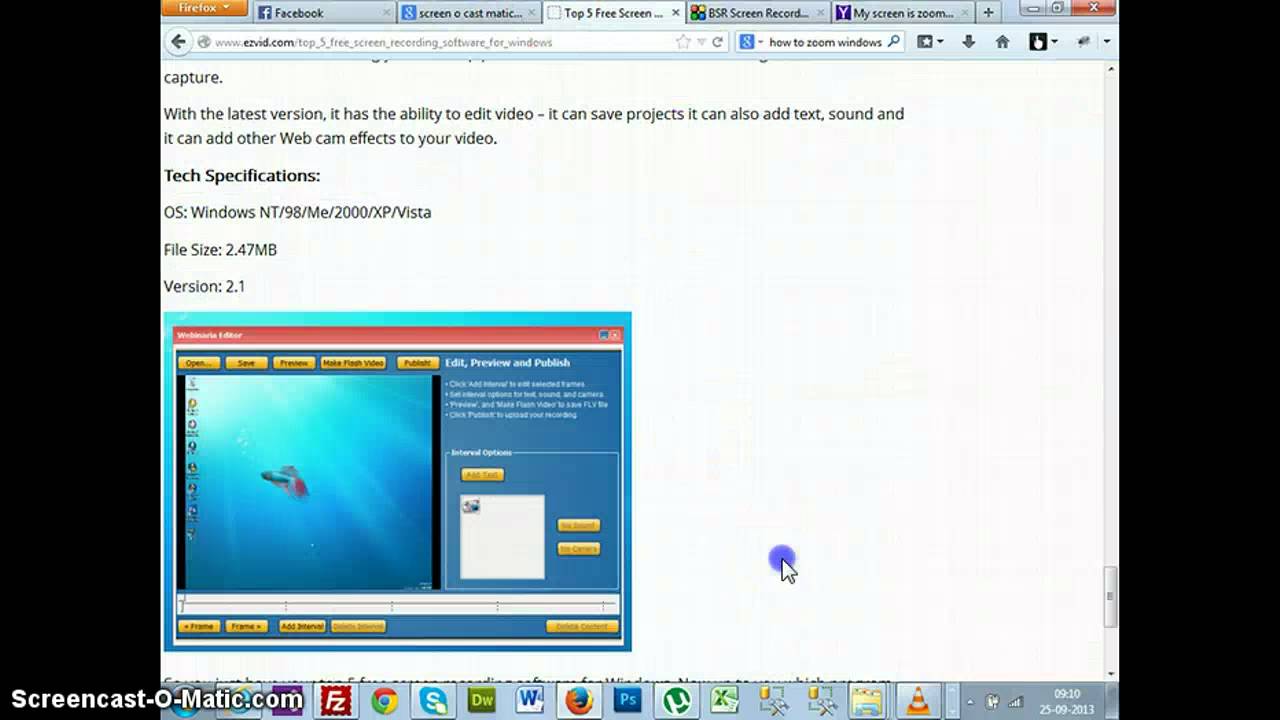The width and height of the screenshot is (1280, 720).
Task: Close the BSR Screen Recorder tab
Action: 820,13
